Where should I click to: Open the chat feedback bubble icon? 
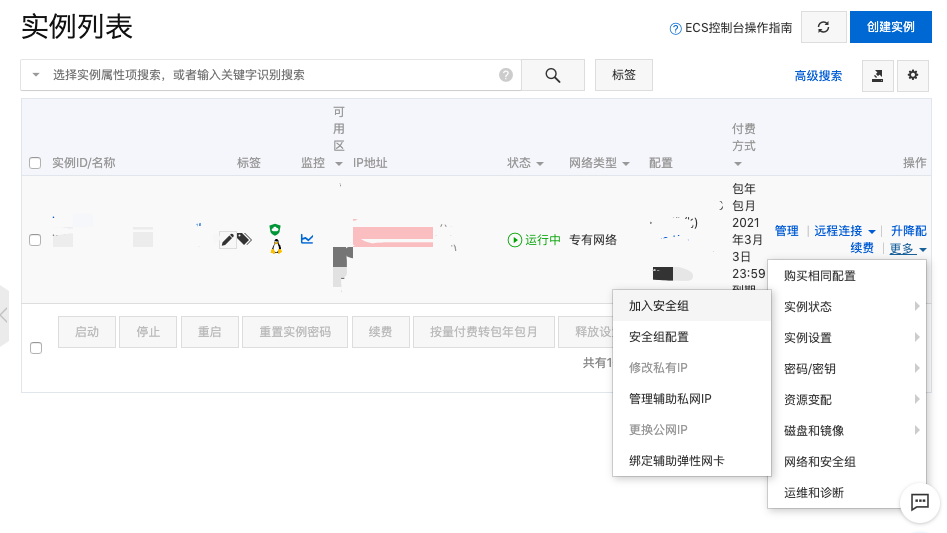(920, 502)
